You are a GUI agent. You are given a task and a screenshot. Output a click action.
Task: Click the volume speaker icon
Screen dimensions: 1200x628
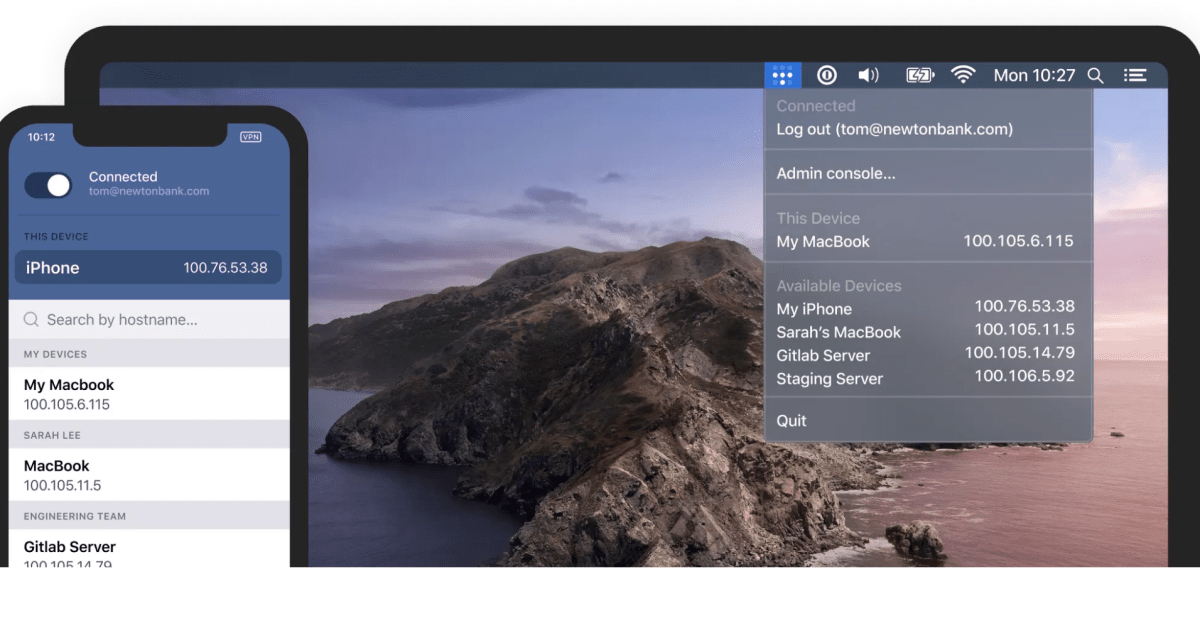868,75
